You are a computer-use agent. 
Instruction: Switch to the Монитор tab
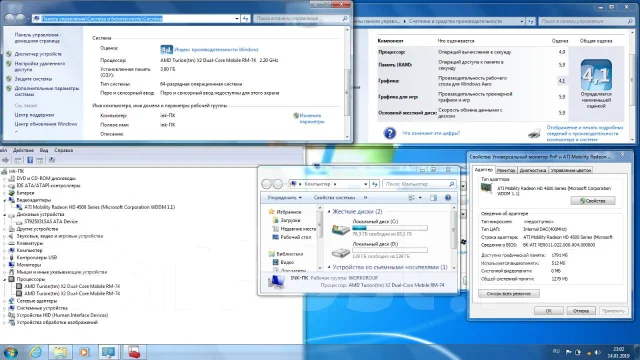point(506,170)
